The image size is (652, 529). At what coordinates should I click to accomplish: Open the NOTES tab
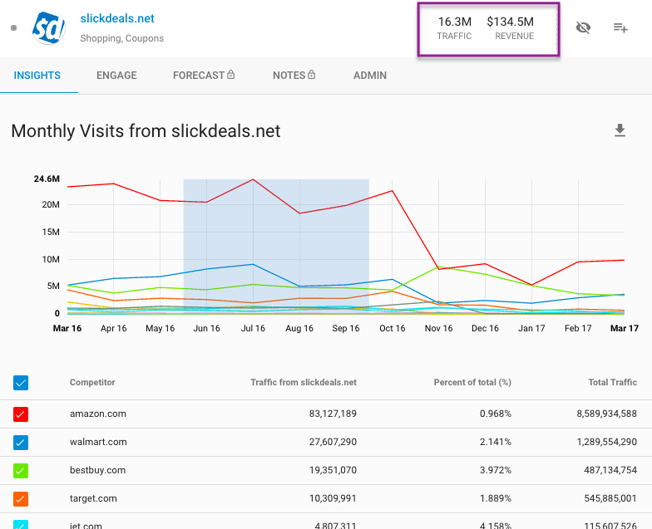pyautogui.click(x=289, y=75)
